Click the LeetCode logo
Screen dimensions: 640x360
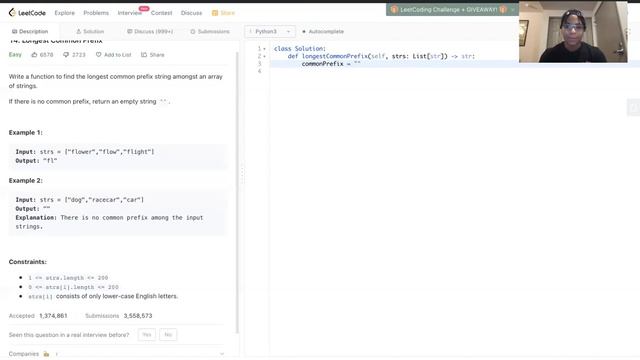click(x=27, y=13)
